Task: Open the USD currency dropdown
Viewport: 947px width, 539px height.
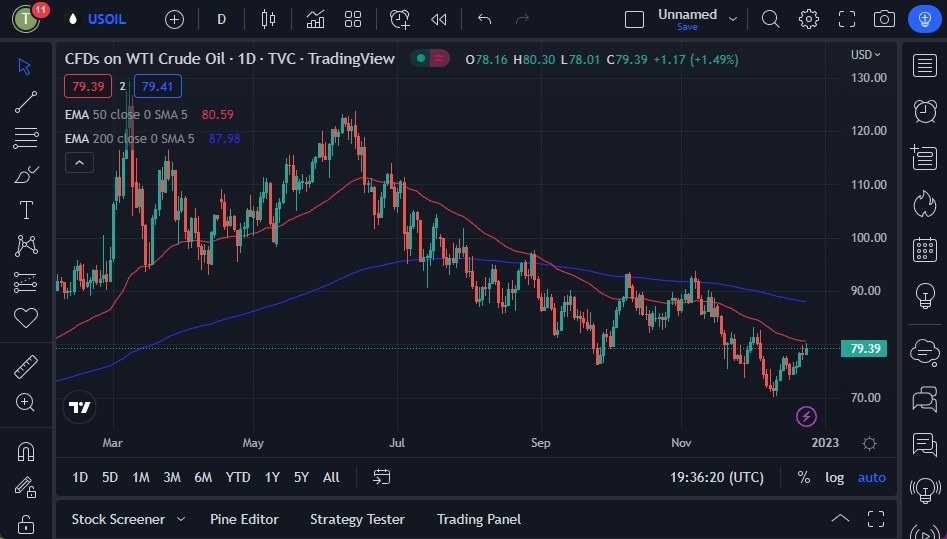Action: 865,55
